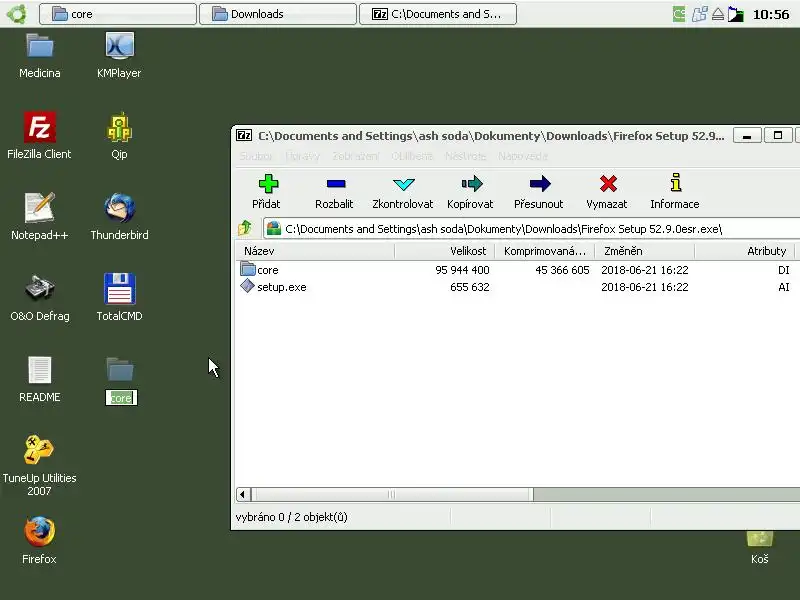Image resolution: width=800 pixels, height=600 pixels.
Task: Minimize the 7-Zip window
Action: (747, 135)
